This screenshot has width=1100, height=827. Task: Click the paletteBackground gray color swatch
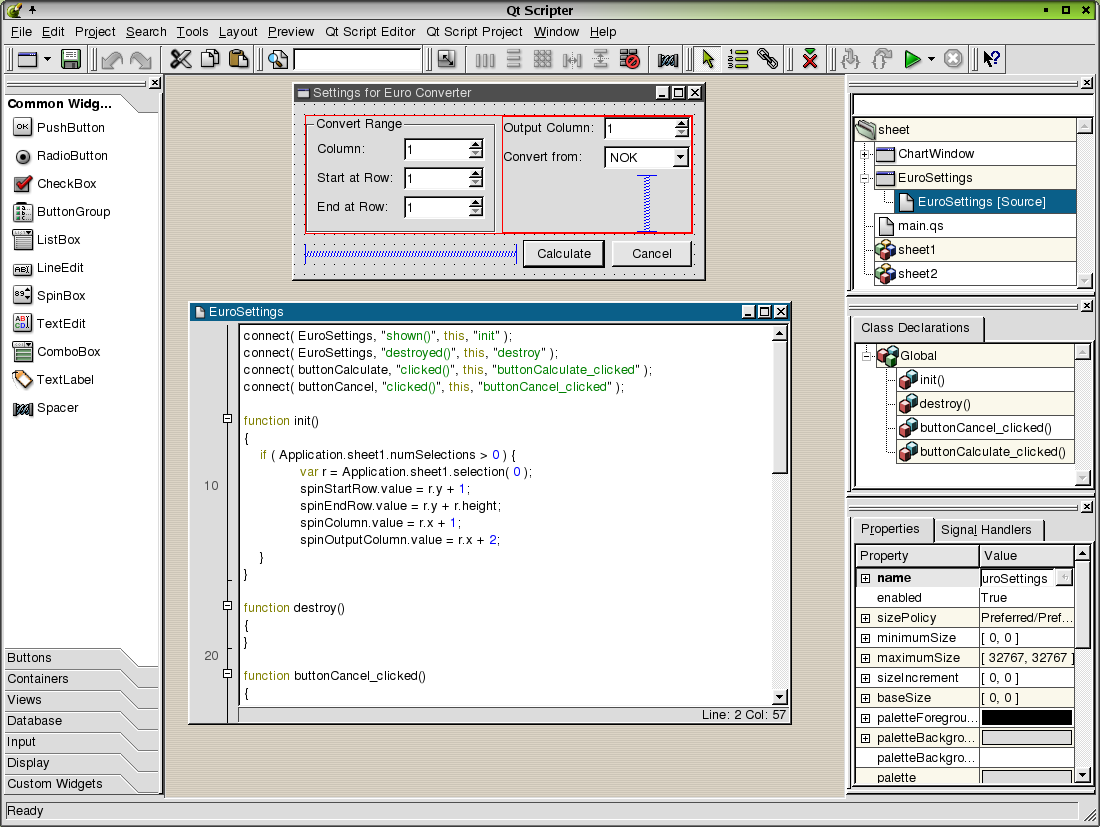point(1027,737)
